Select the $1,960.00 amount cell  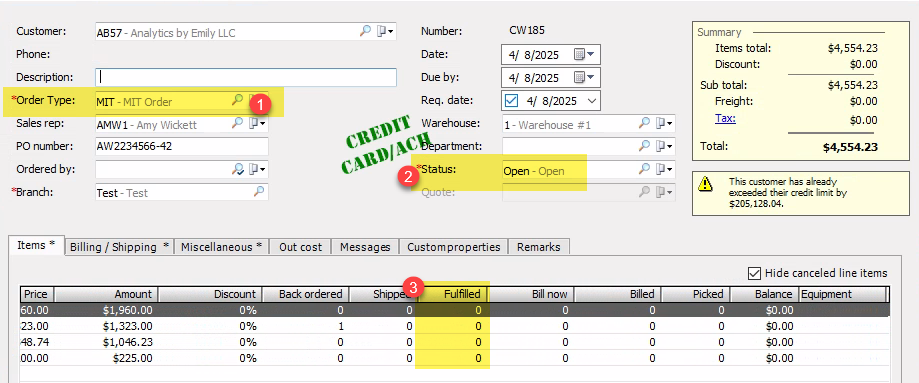107,310
